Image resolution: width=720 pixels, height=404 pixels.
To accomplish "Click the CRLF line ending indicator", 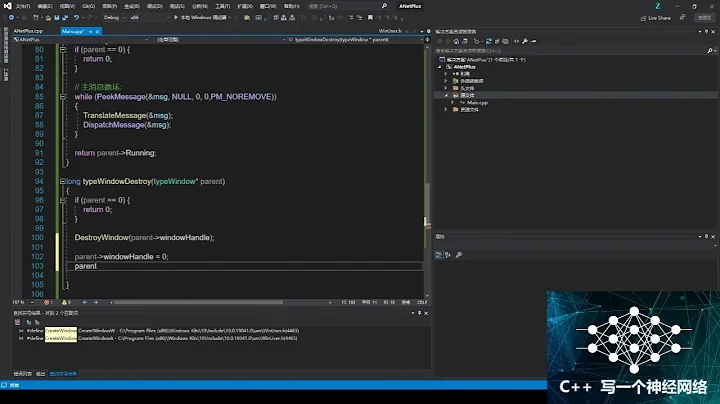I will [x=422, y=302].
